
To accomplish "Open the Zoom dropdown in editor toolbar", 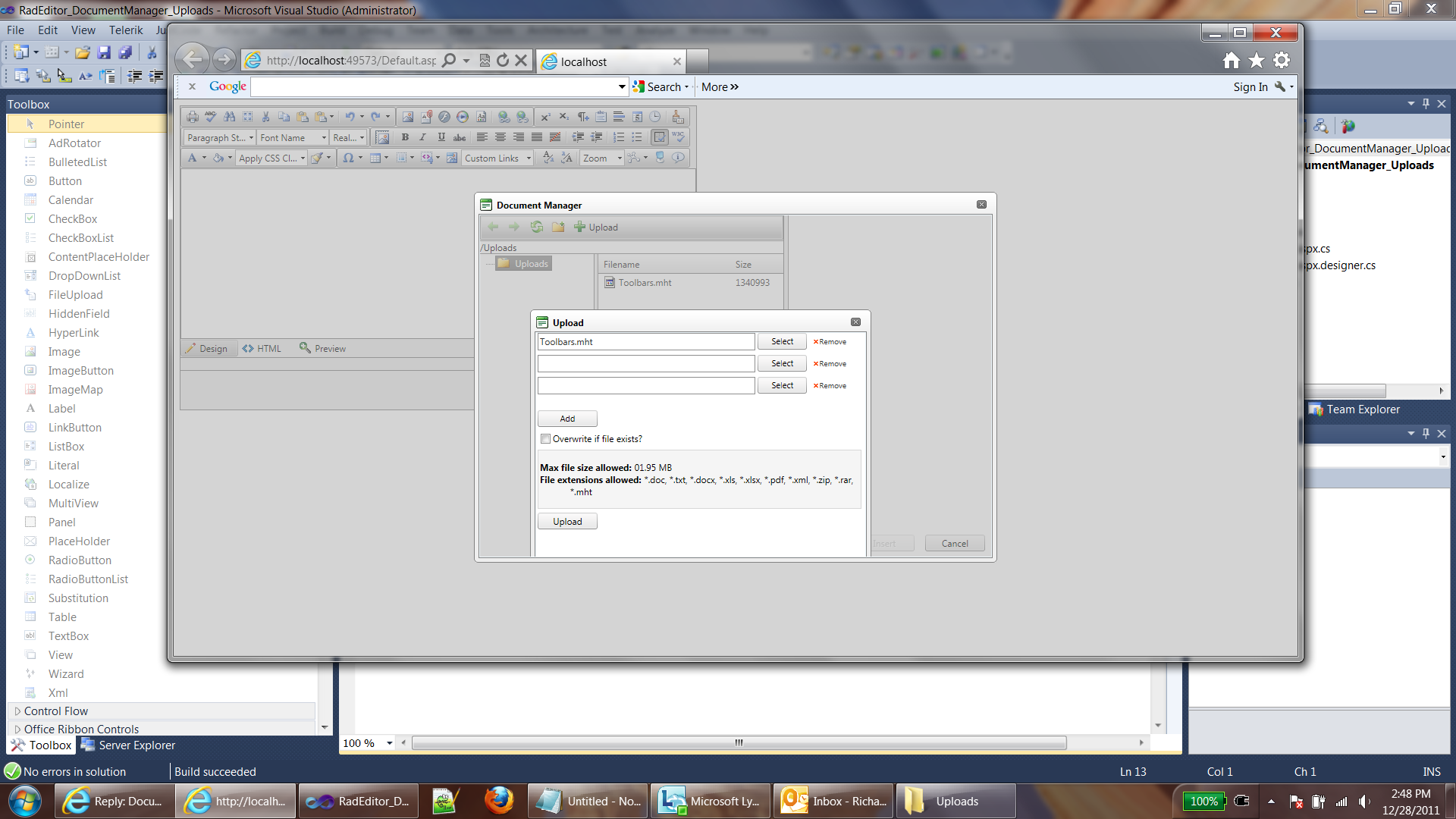I will click(x=602, y=158).
